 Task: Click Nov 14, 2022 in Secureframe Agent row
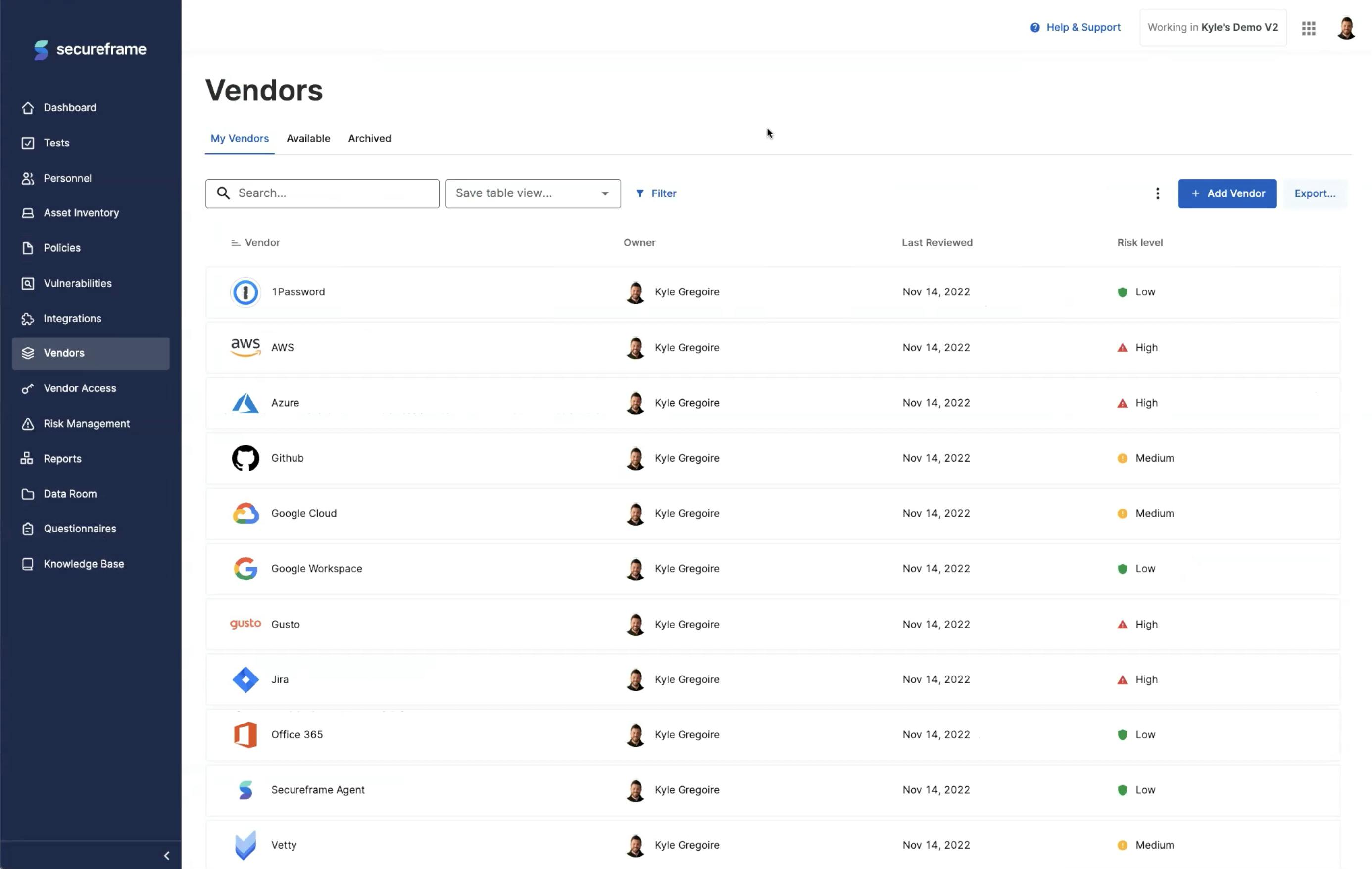pyautogui.click(x=935, y=790)
